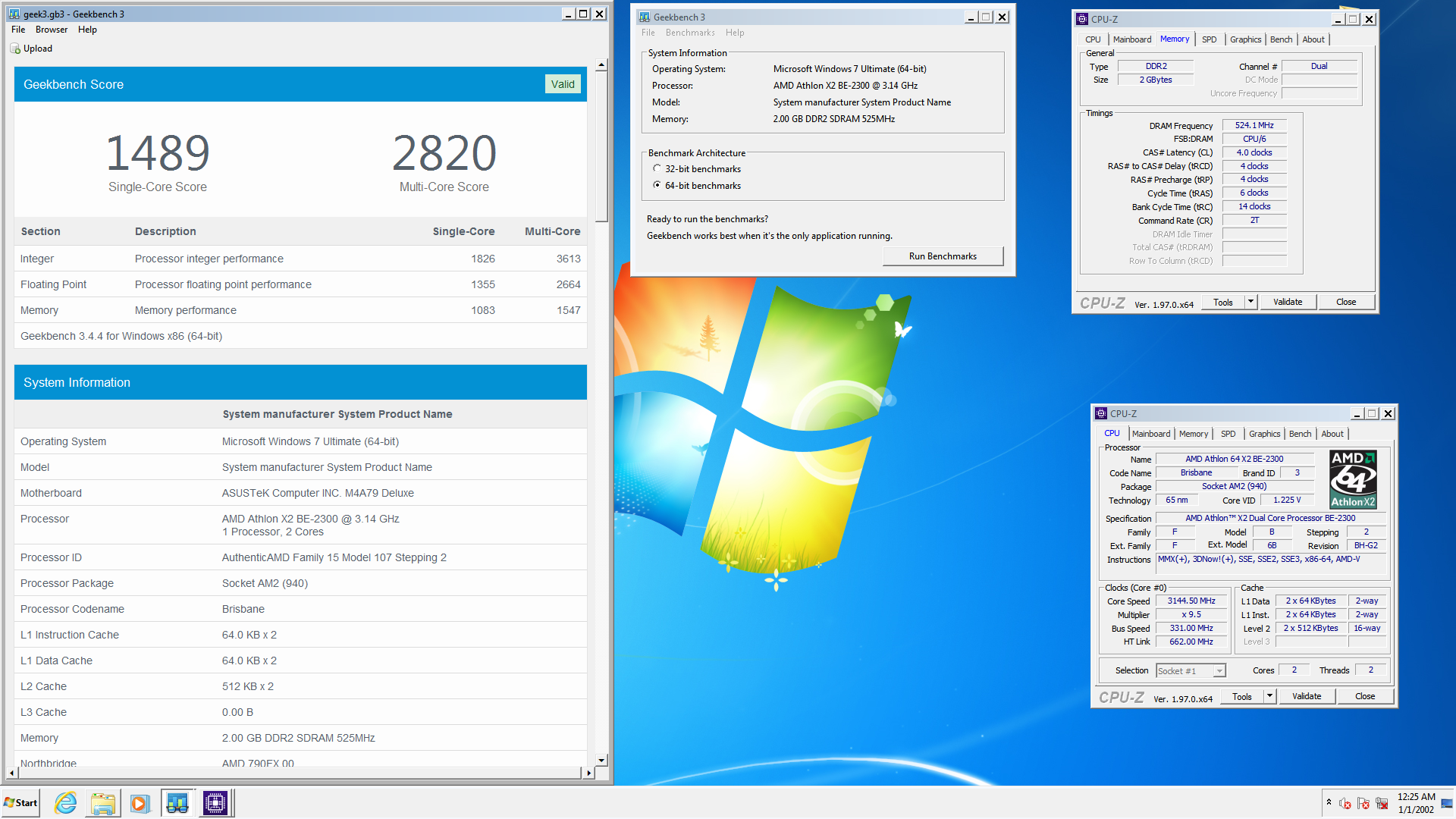Open Help menu in geek3.gb3 window
Viewport: 1456px width, 819px height.
(87, 30)
